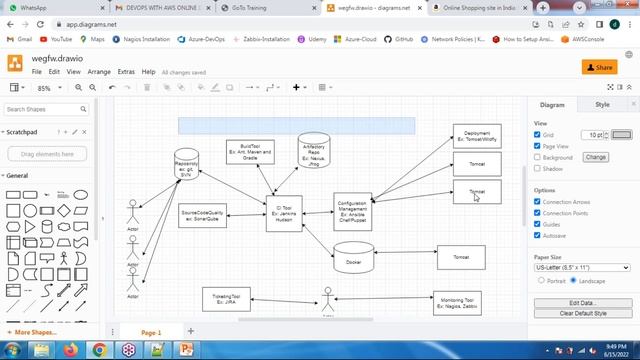Viewport: 640px width, 360px height.
Task: Click Clear Default Style button
Action: [583, 313]
